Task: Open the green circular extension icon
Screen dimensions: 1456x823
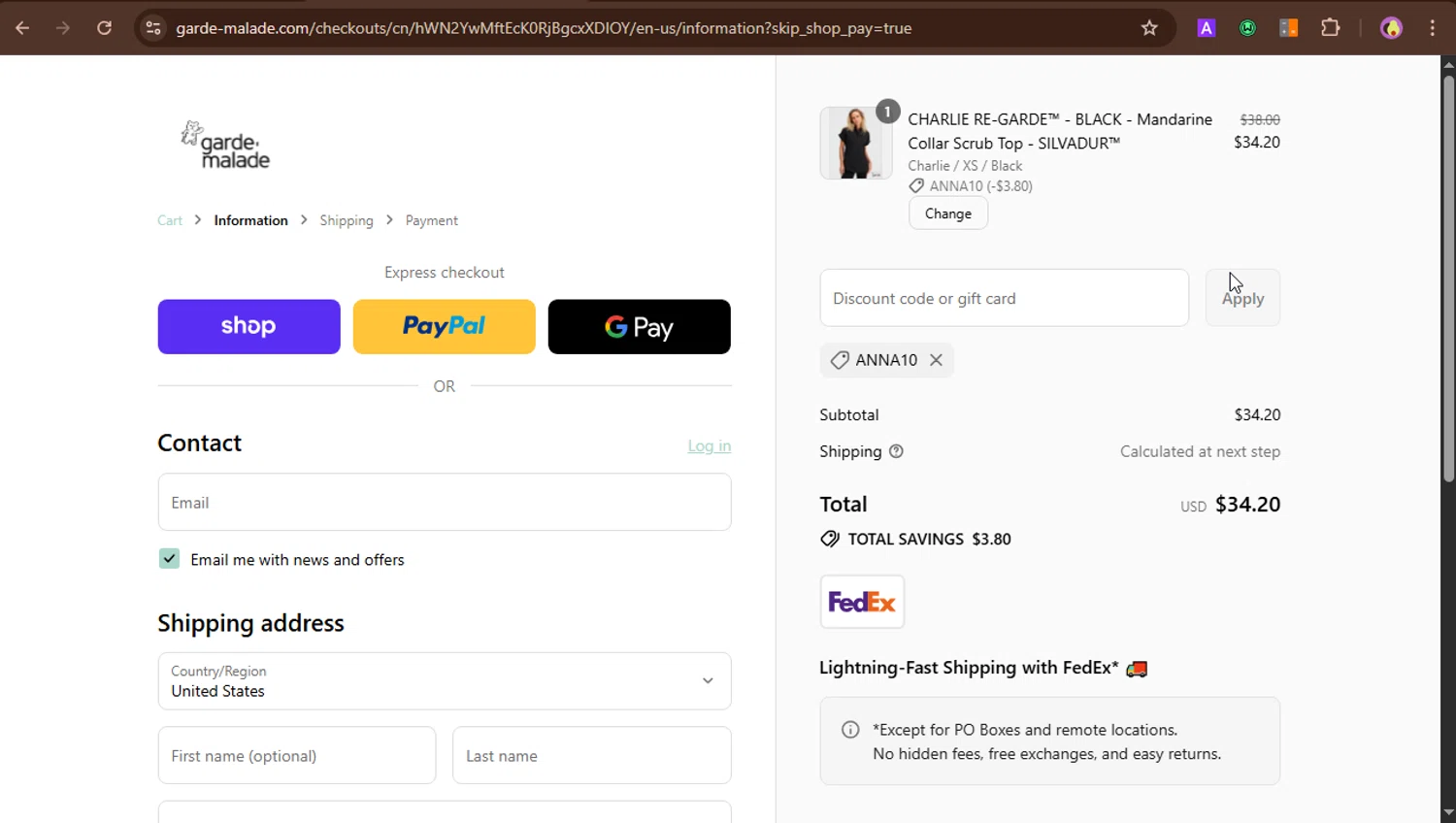Action: tap(1247, 28)
